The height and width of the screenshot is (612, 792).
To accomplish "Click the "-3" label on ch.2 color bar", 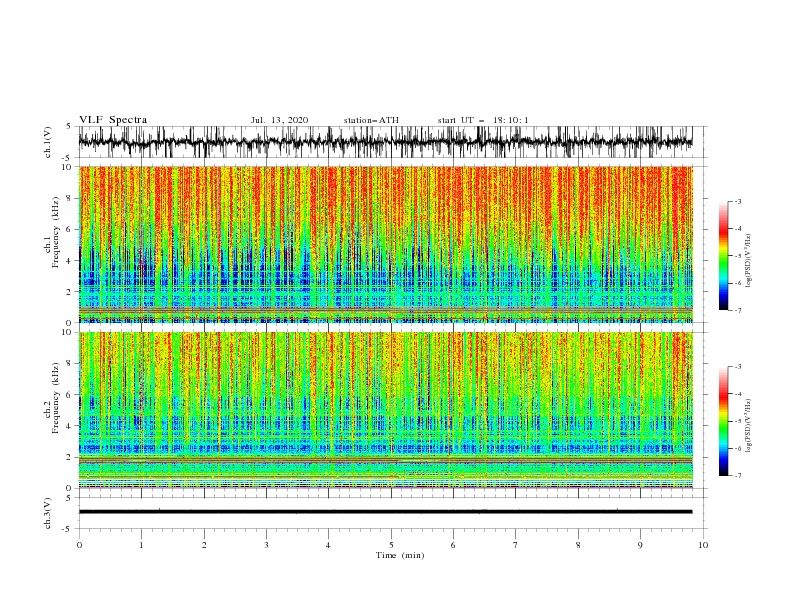I will tap(737, 367).
